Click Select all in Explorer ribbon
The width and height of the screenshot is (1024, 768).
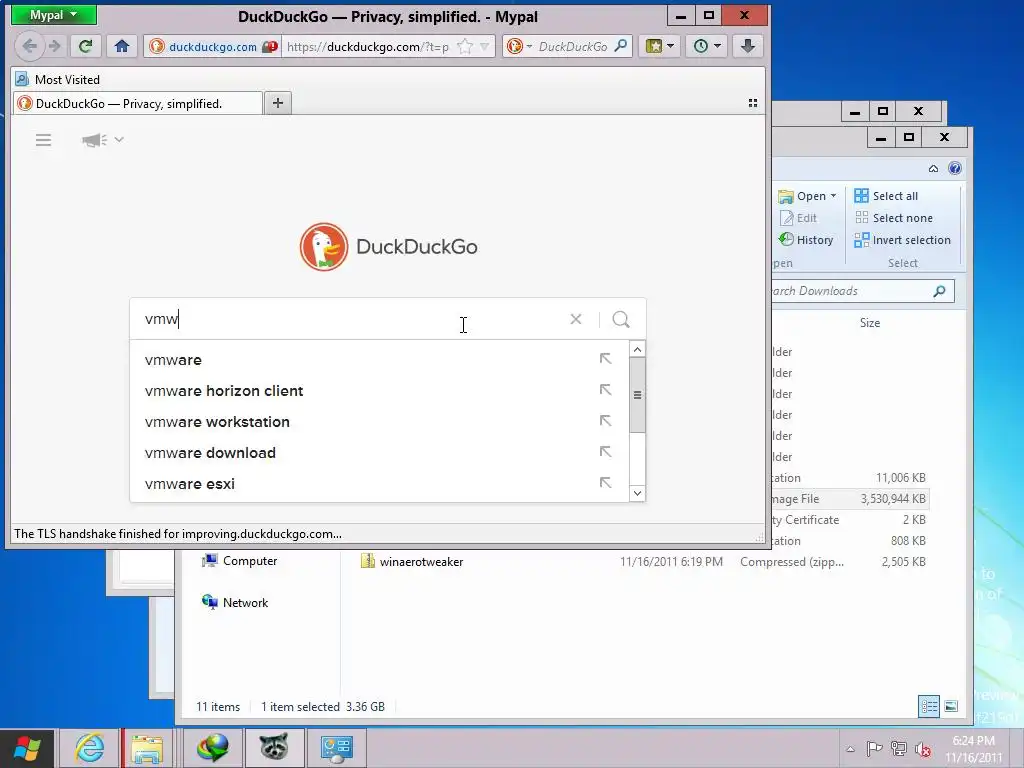[886, 196]
